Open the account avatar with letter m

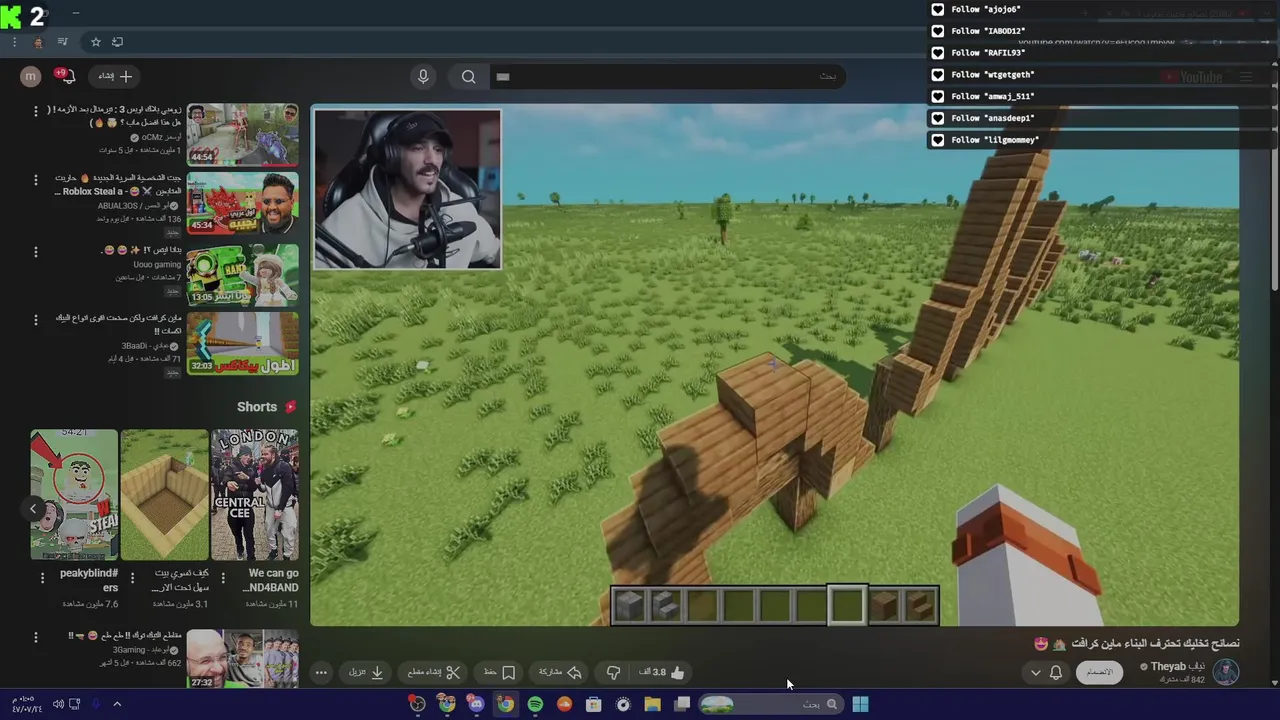pos(31,76)
